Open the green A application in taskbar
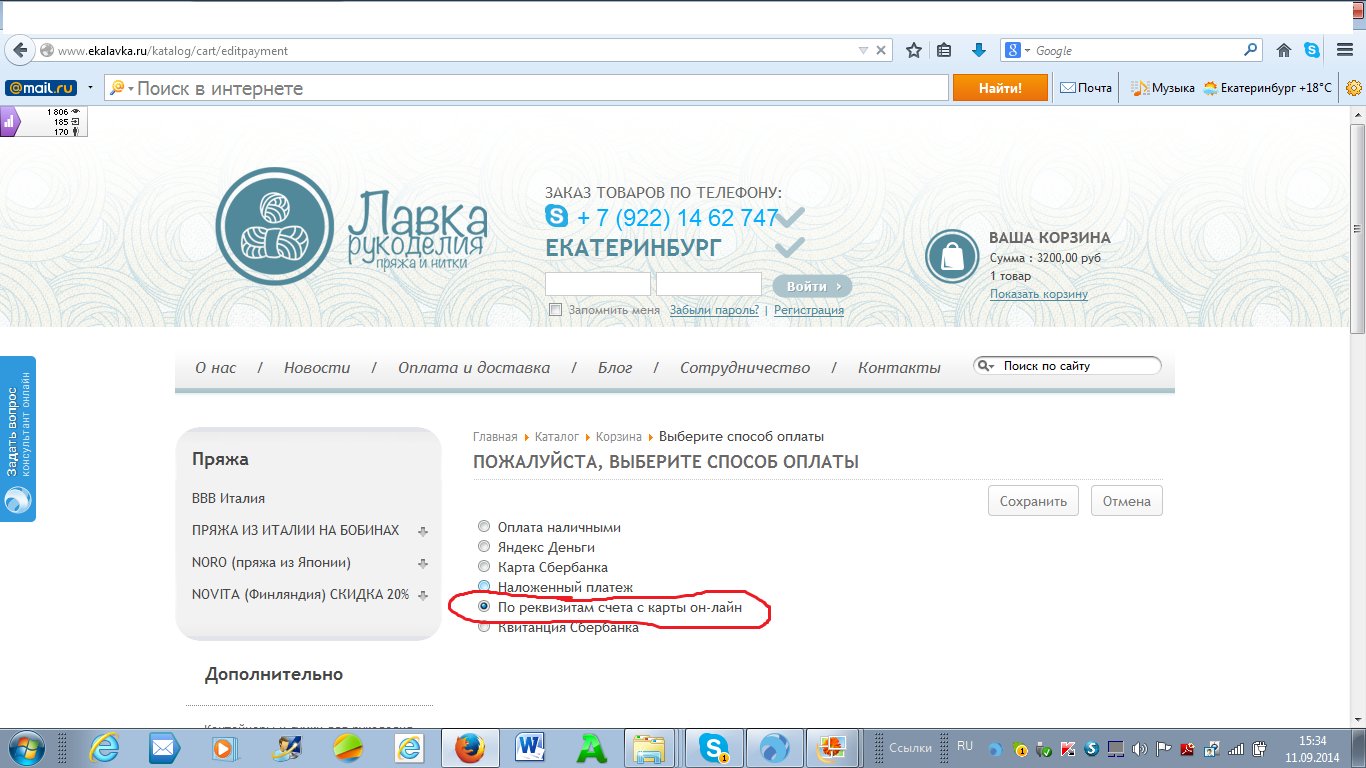This screenshot has height=768, width=1366. click(592, 747)
